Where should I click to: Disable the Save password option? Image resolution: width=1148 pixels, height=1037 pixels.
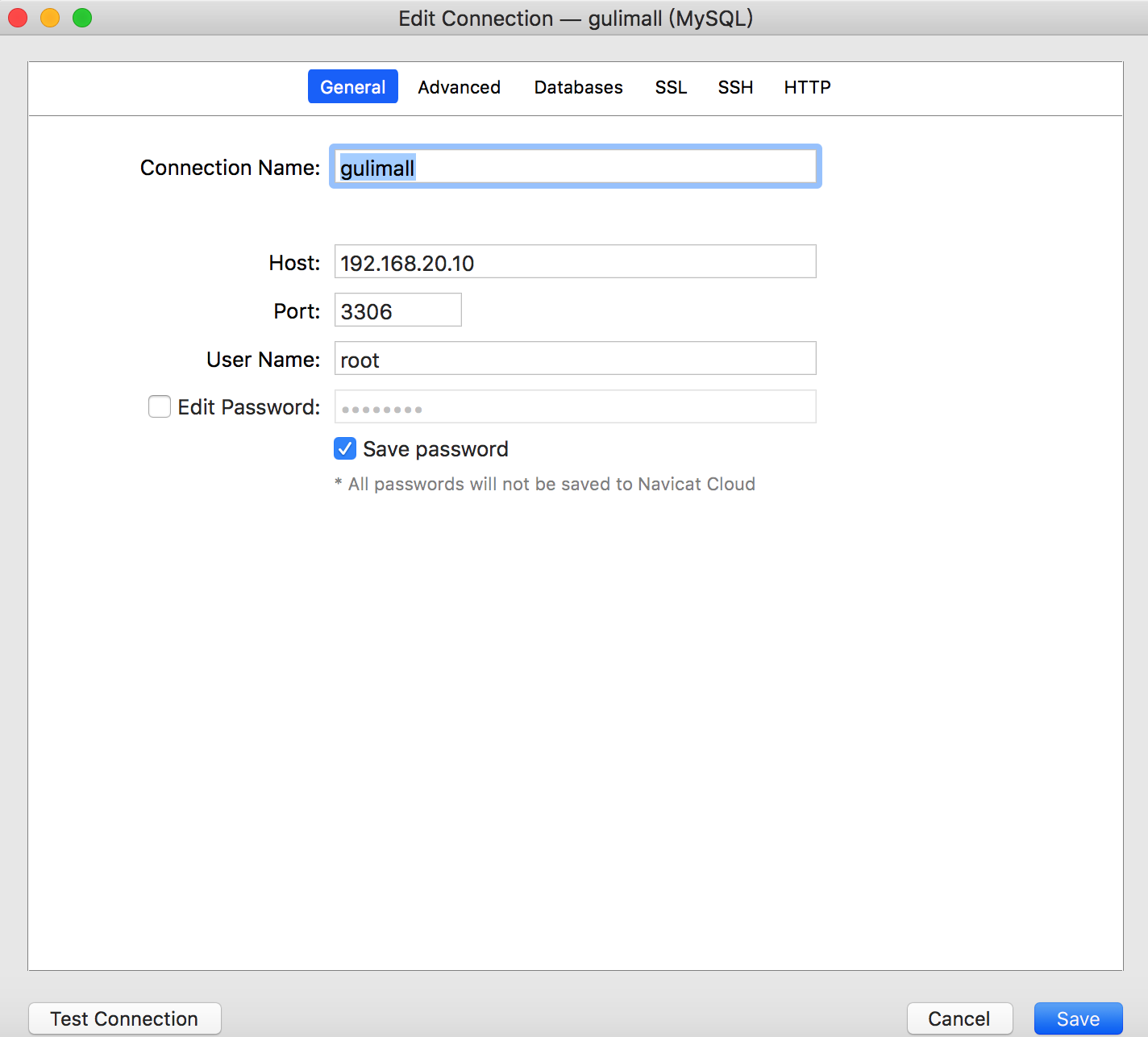click(x=344, y=448)
